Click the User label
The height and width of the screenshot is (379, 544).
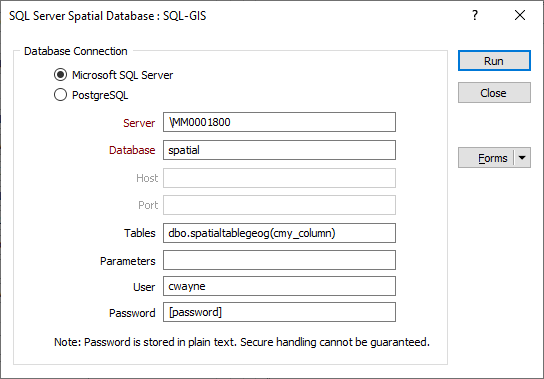tap(144, 287)
